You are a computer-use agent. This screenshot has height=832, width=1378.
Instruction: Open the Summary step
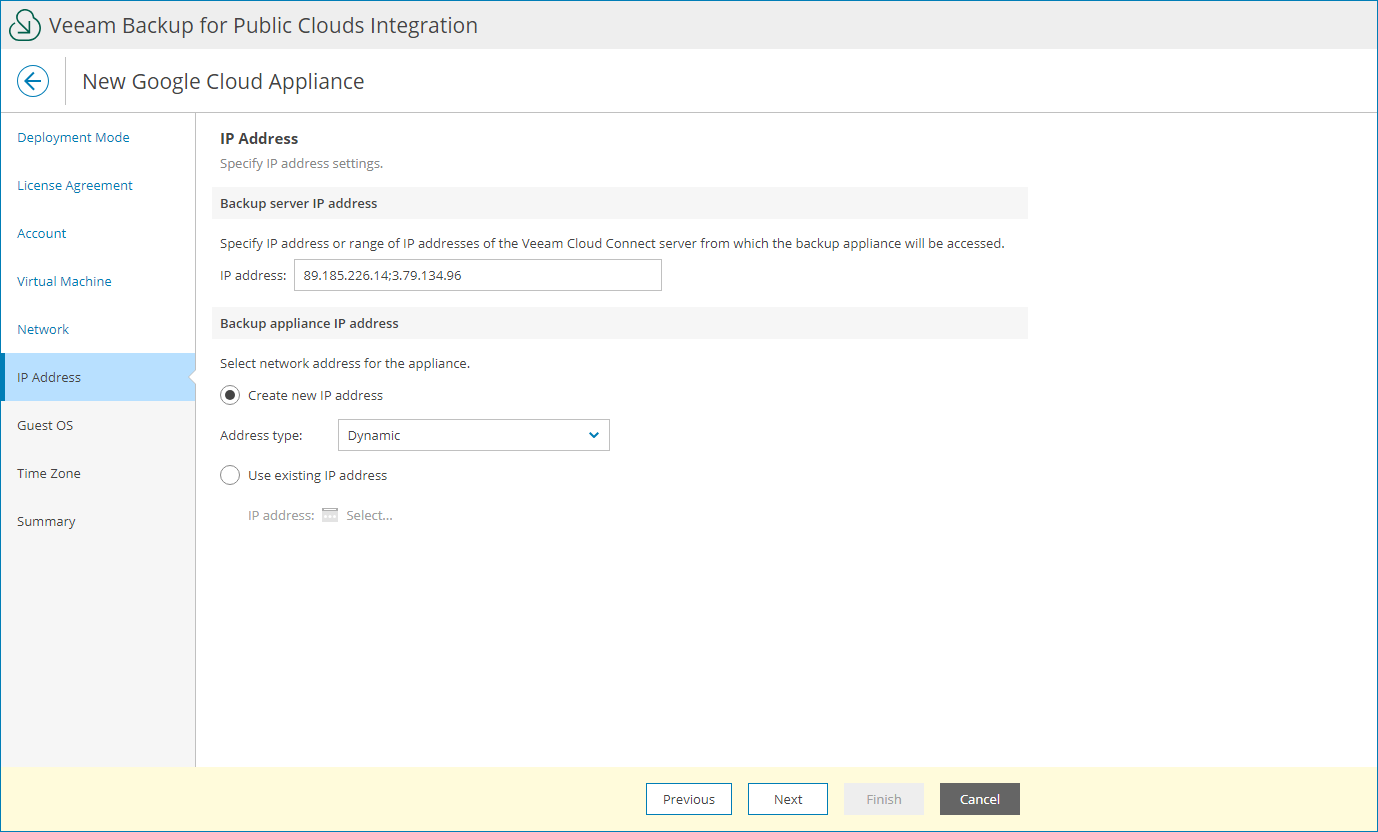46,521
